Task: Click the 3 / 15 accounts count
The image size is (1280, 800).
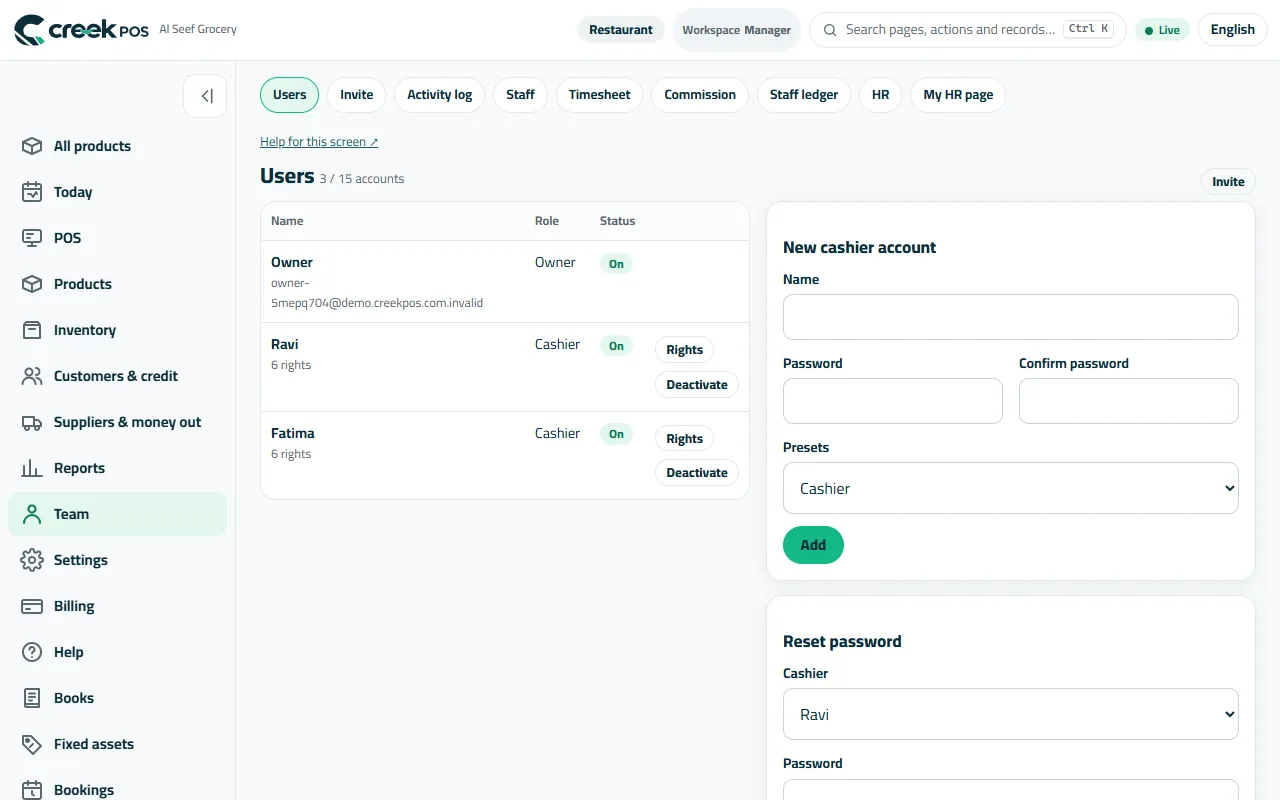Action: tap(362, 179)
